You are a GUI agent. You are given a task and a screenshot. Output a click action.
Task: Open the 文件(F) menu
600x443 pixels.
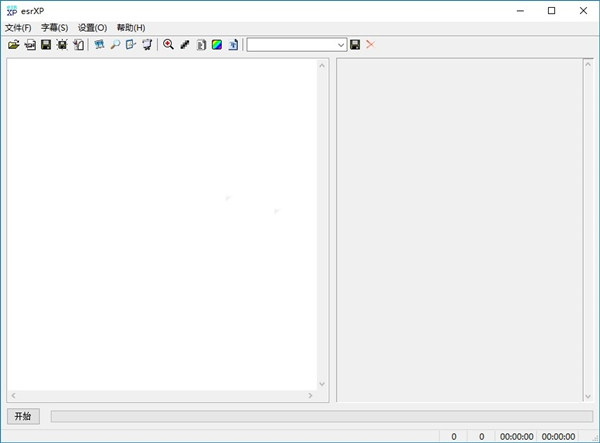pos(18,28)
